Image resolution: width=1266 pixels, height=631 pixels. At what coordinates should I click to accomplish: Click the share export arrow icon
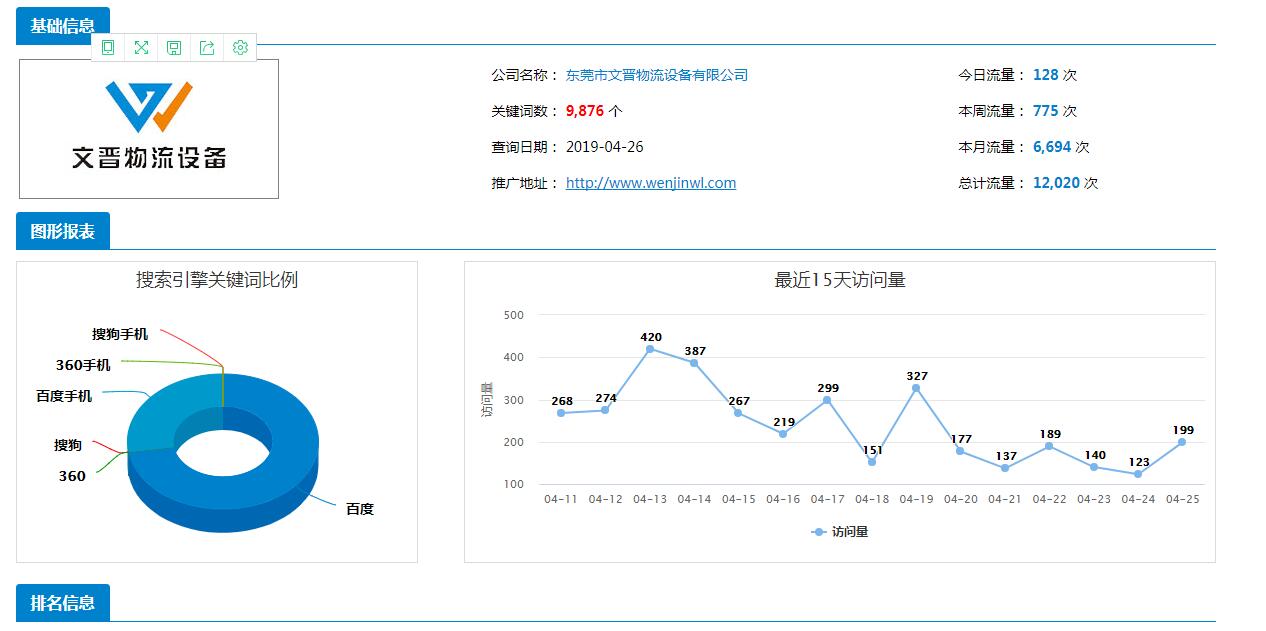click(x=207, y=47)
